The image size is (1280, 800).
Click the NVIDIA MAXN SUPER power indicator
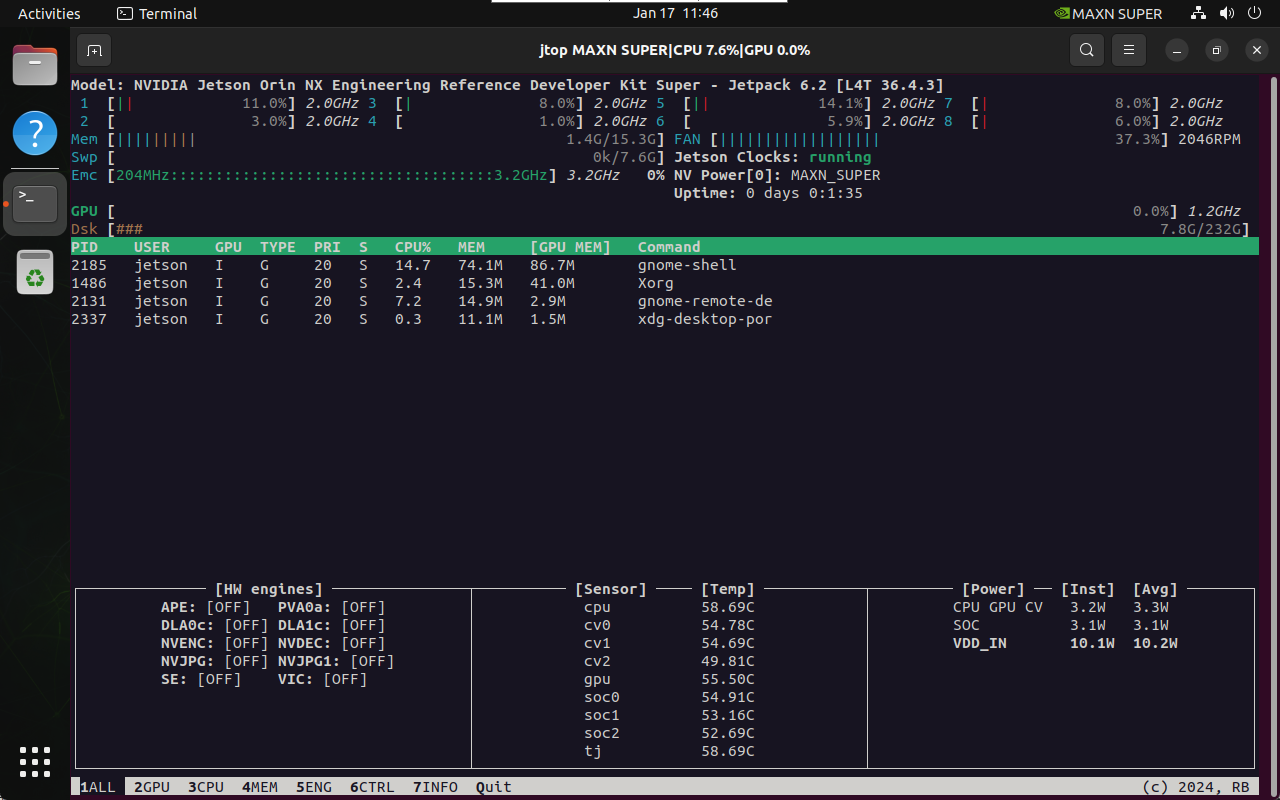tap(1109, 14)
